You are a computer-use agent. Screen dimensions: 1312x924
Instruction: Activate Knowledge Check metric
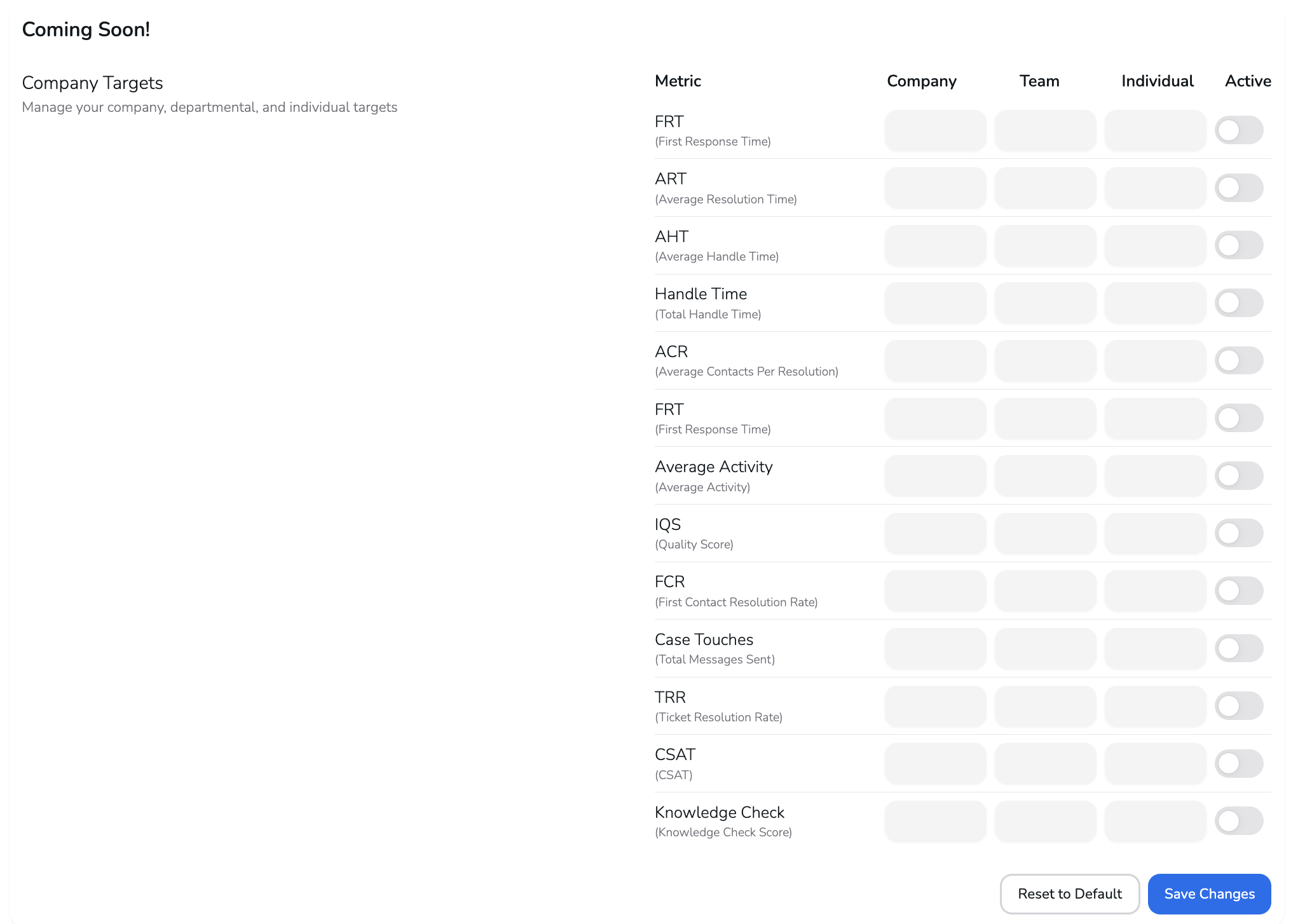point(1238,820)
